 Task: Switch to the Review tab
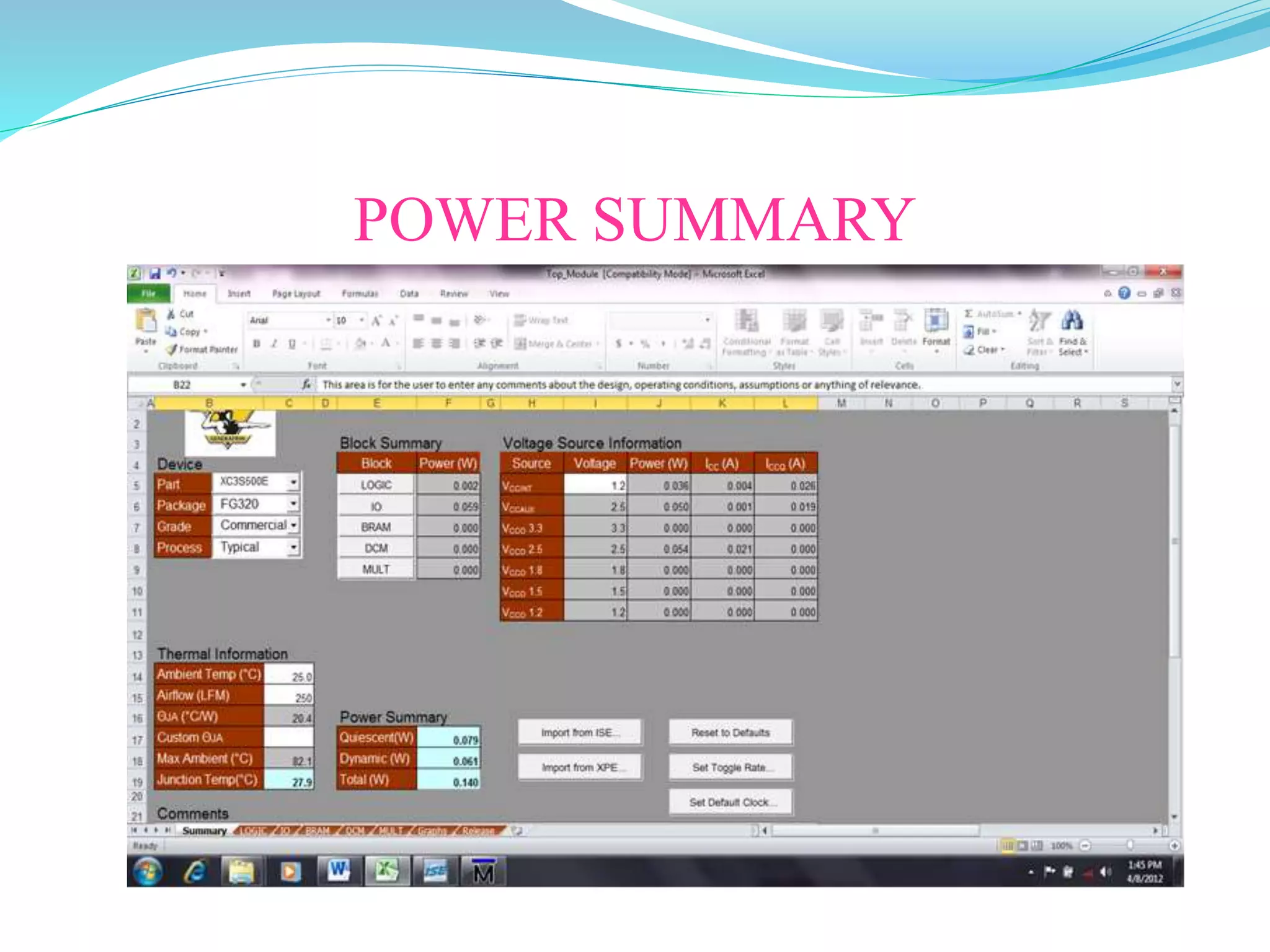[454, 294]
